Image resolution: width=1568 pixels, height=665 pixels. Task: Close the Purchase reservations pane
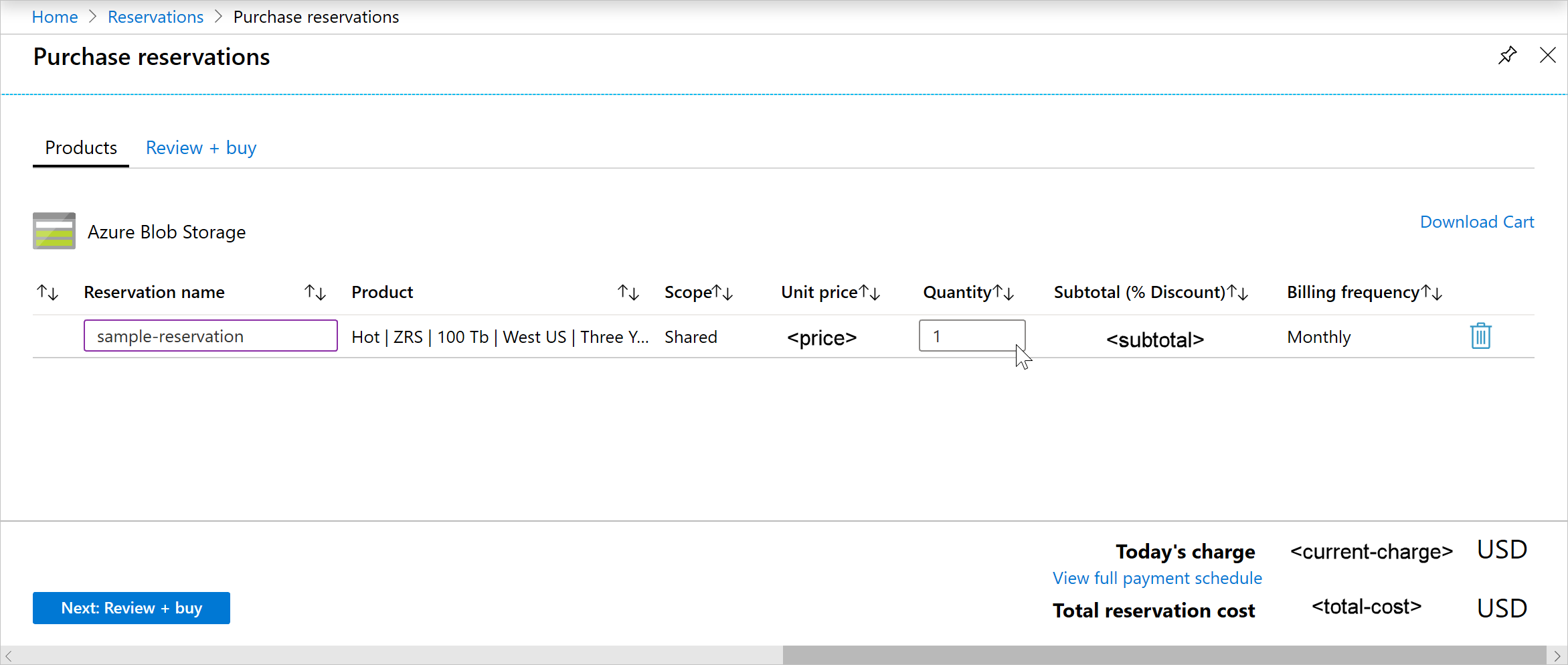[1548, 56]
